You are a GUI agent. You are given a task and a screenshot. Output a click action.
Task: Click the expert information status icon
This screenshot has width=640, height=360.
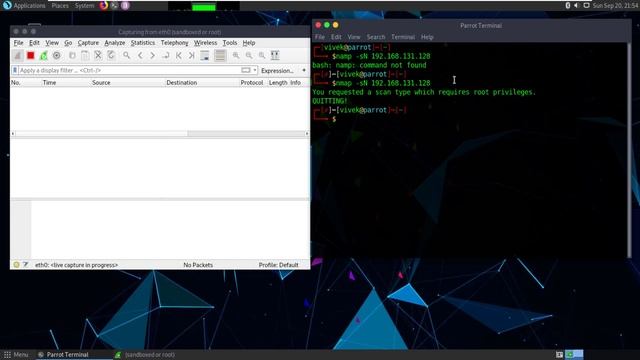(x=16, y=265)
